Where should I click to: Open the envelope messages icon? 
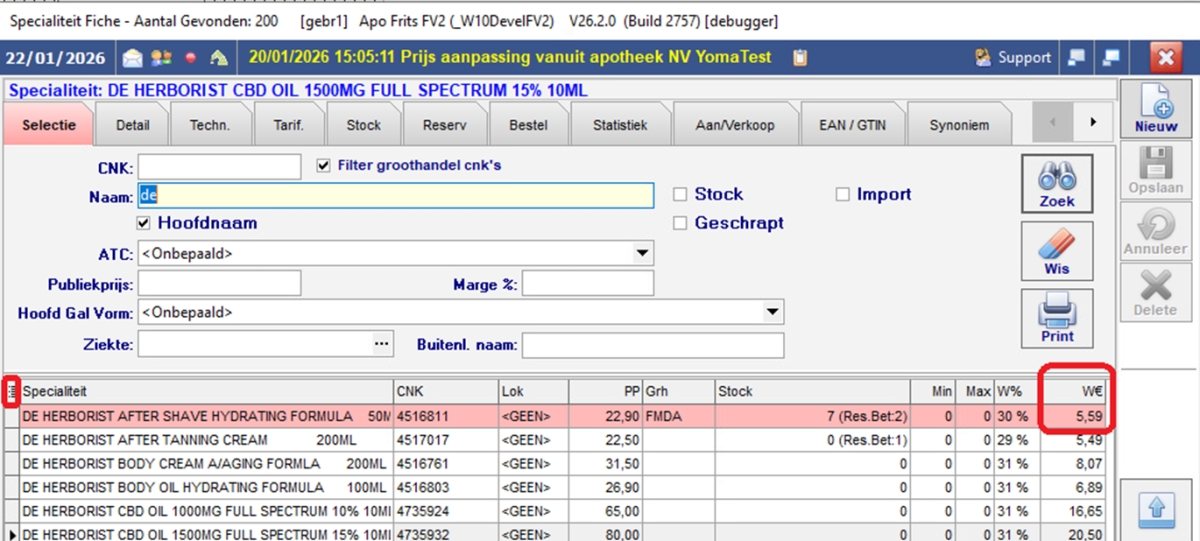(133, 58)
